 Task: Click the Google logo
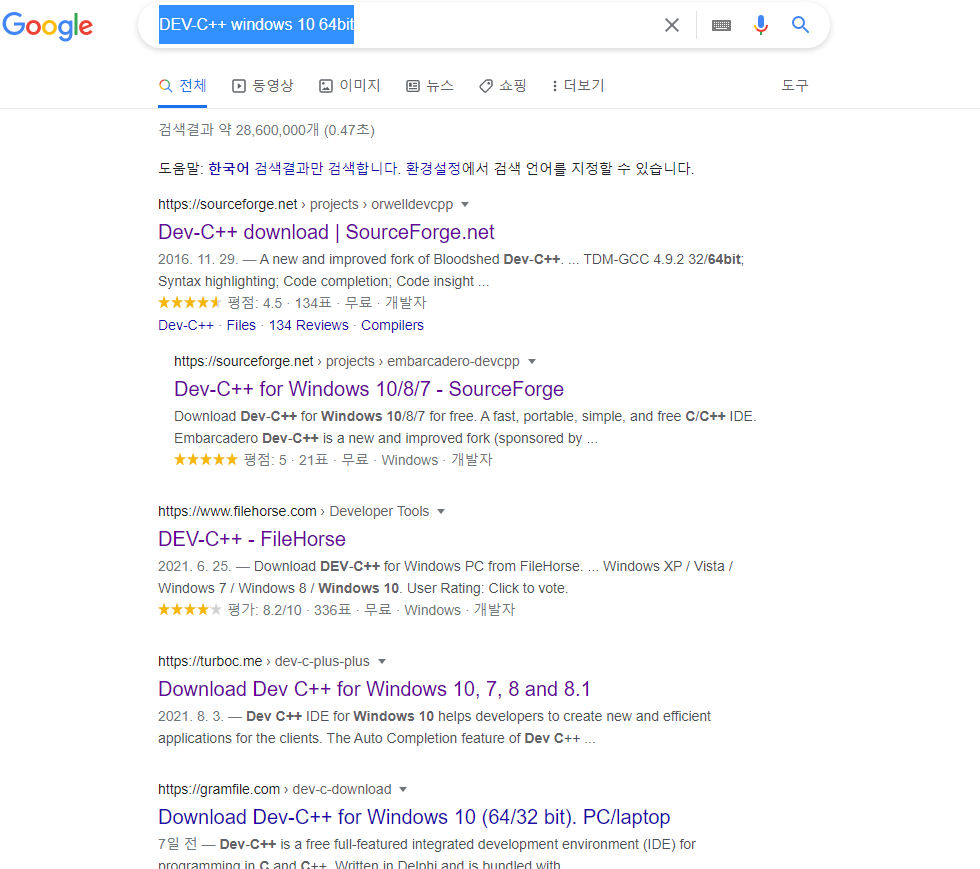click(x=48, y=26)
